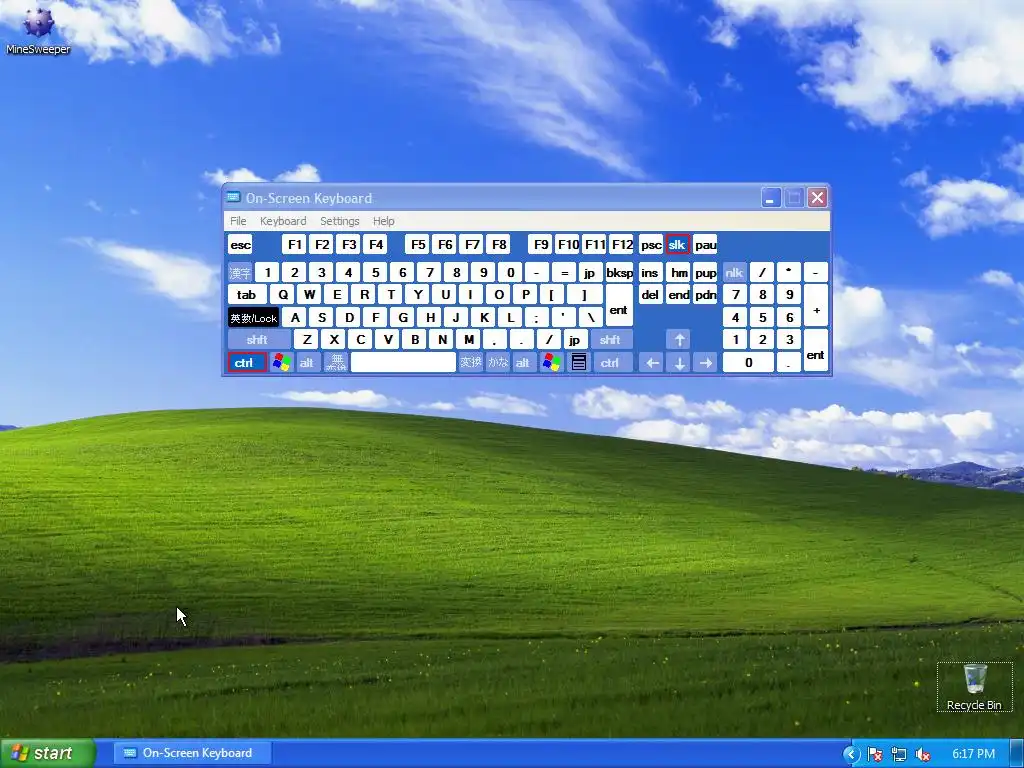Click the down arrow key
Image resolution: width=1024 pixels, height=768 pixels.
point(679,362)
